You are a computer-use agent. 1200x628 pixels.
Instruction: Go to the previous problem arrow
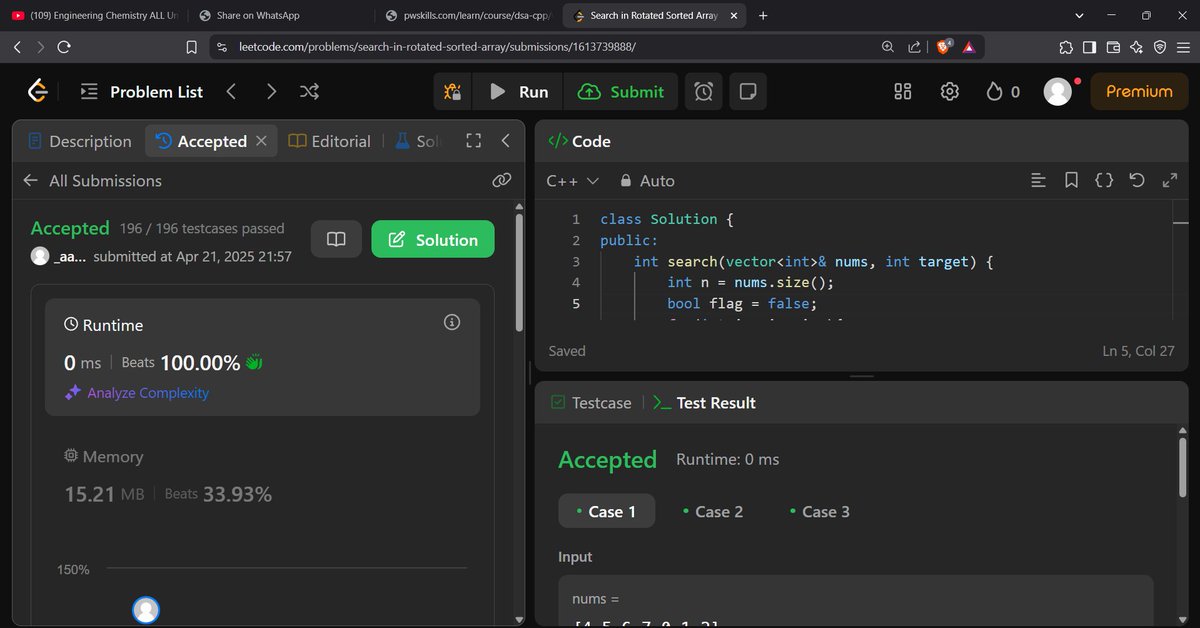[x=231, y=92]
